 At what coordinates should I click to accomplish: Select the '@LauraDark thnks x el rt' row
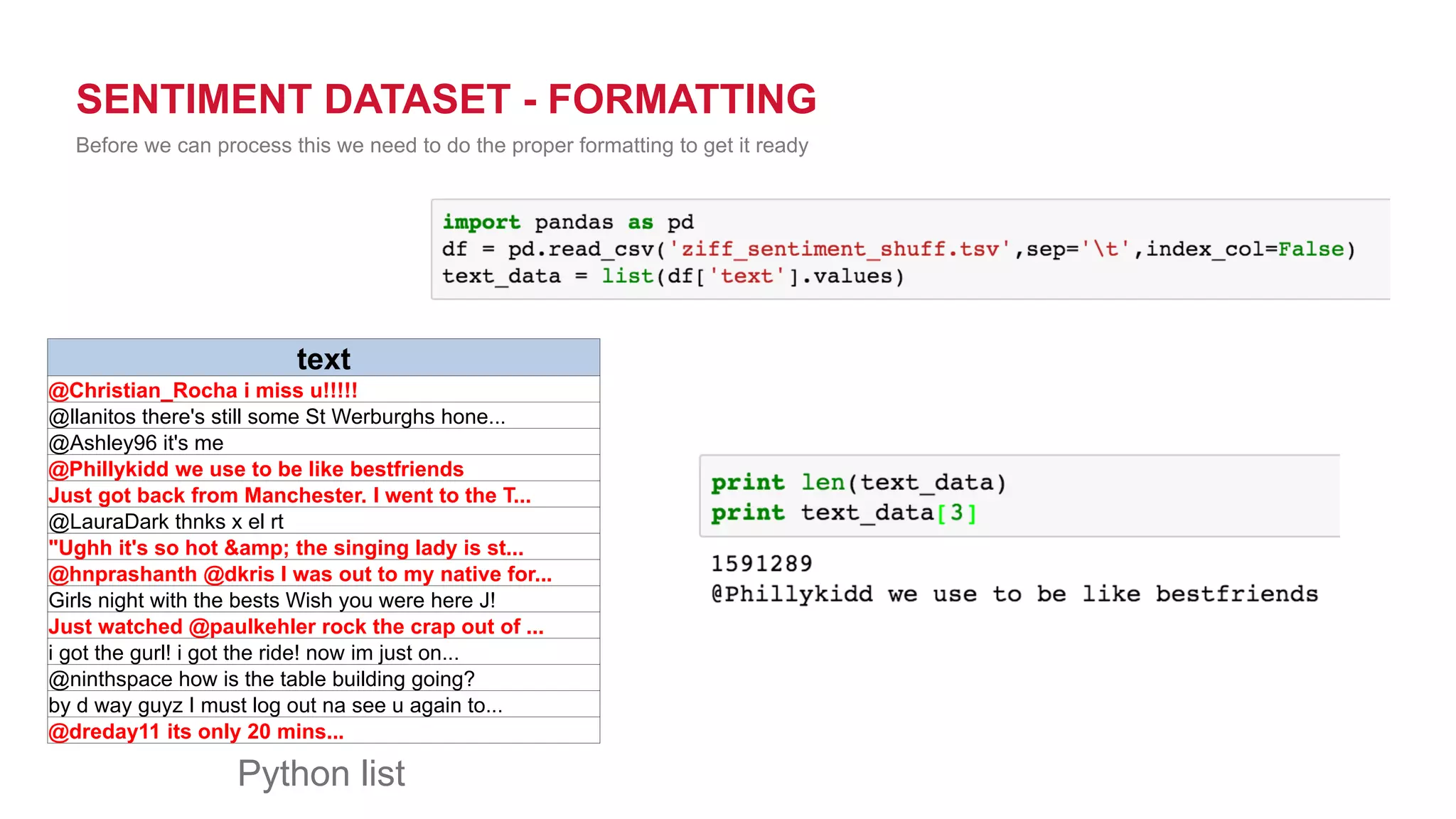323,521
